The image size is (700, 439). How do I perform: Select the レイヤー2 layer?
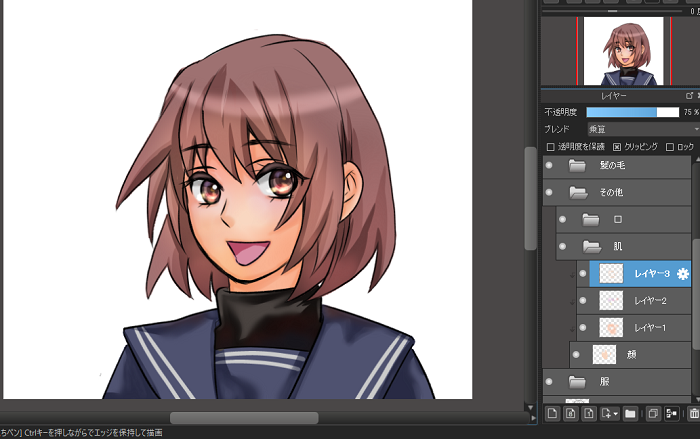[x=650, y=300]
